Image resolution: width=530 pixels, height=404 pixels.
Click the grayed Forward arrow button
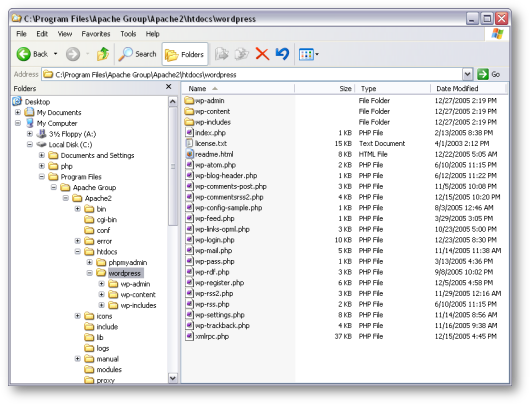point(73,54)
